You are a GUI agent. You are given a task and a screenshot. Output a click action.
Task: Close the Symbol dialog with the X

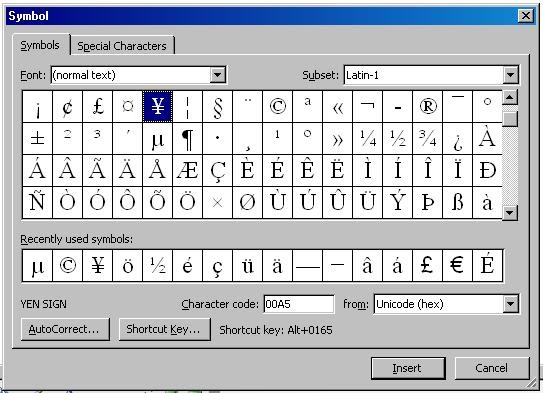coord(526,16)
